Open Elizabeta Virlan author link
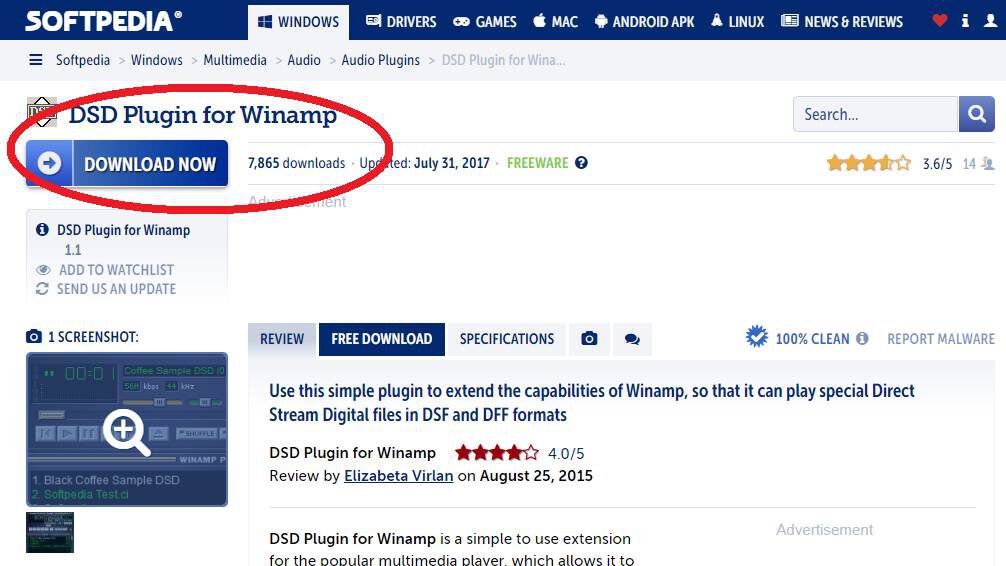Viewport: 1006px width, 566px height. (x=398, y=476)
